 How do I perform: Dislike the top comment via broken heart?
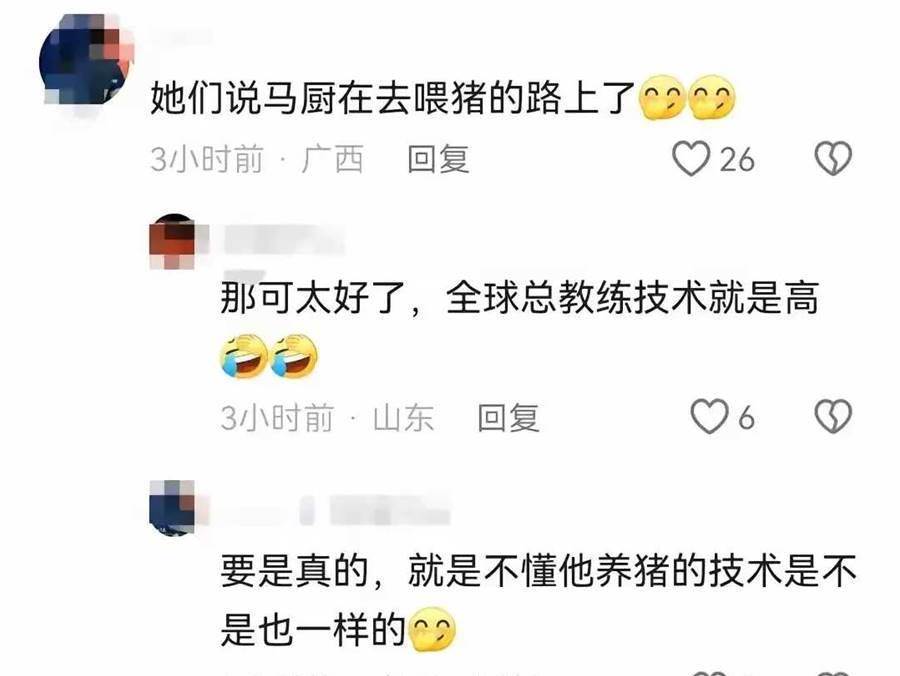[x=833, y=158]
